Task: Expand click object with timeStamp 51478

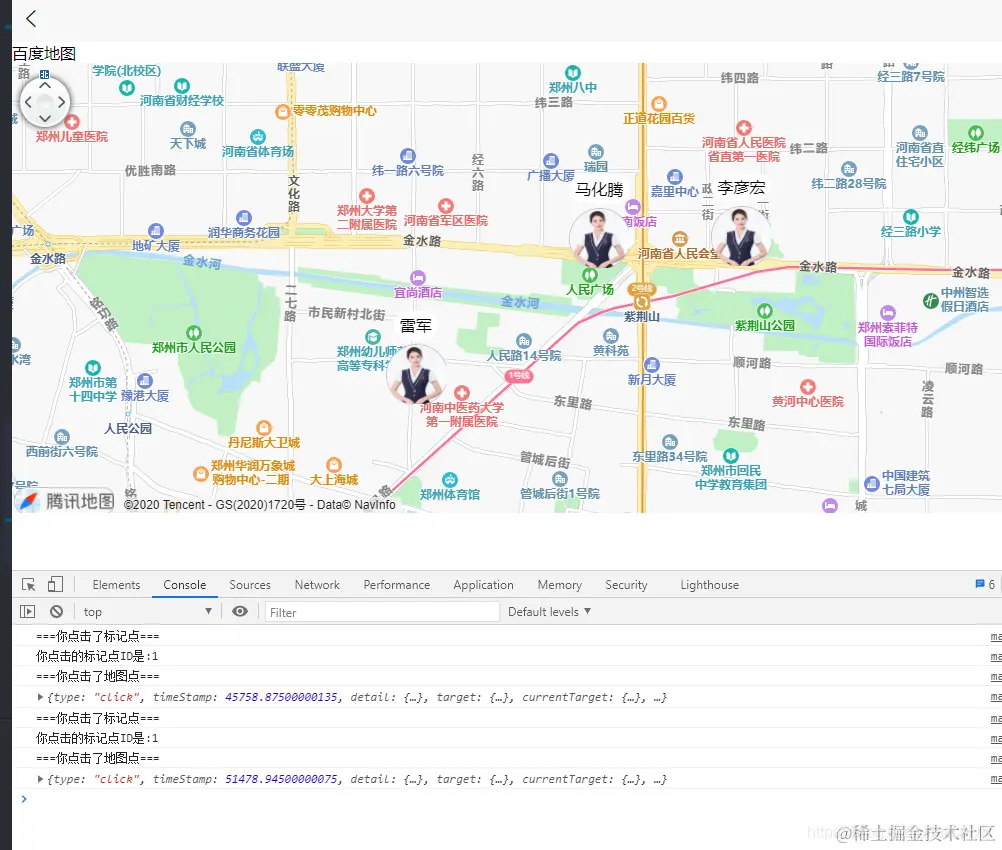Action: 40,779
